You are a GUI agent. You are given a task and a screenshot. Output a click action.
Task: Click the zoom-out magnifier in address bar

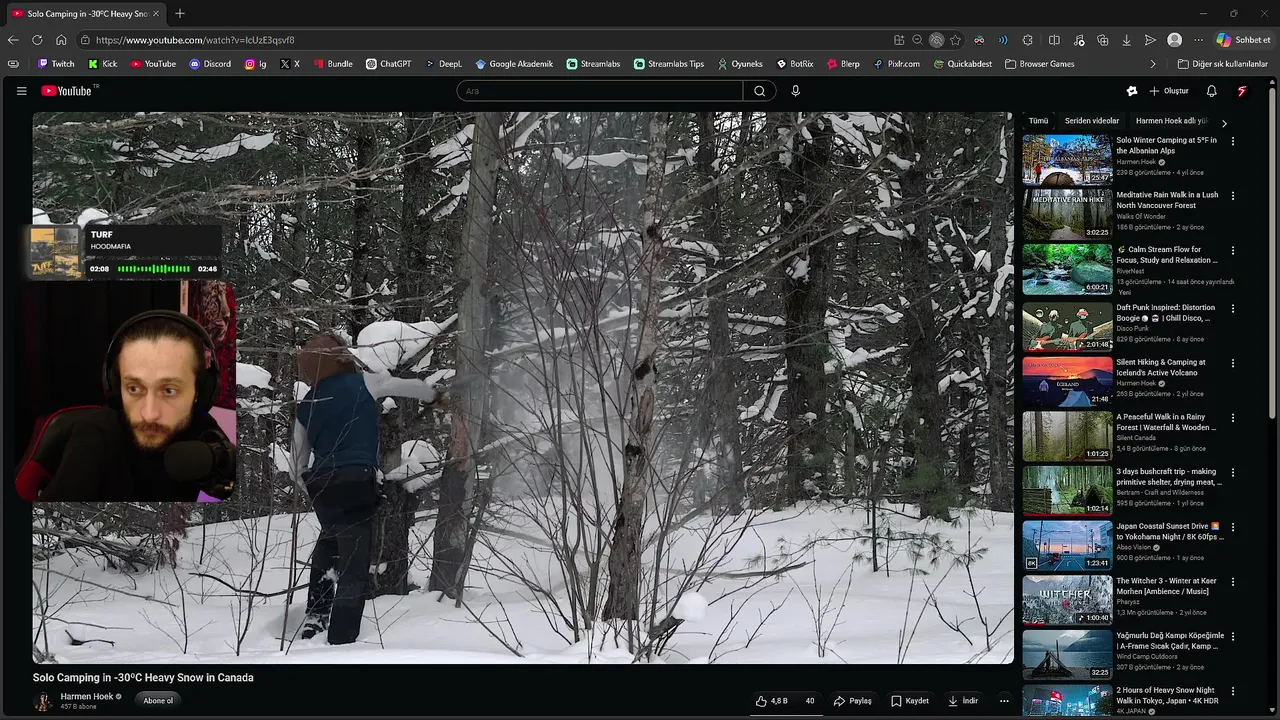(917, 40)
